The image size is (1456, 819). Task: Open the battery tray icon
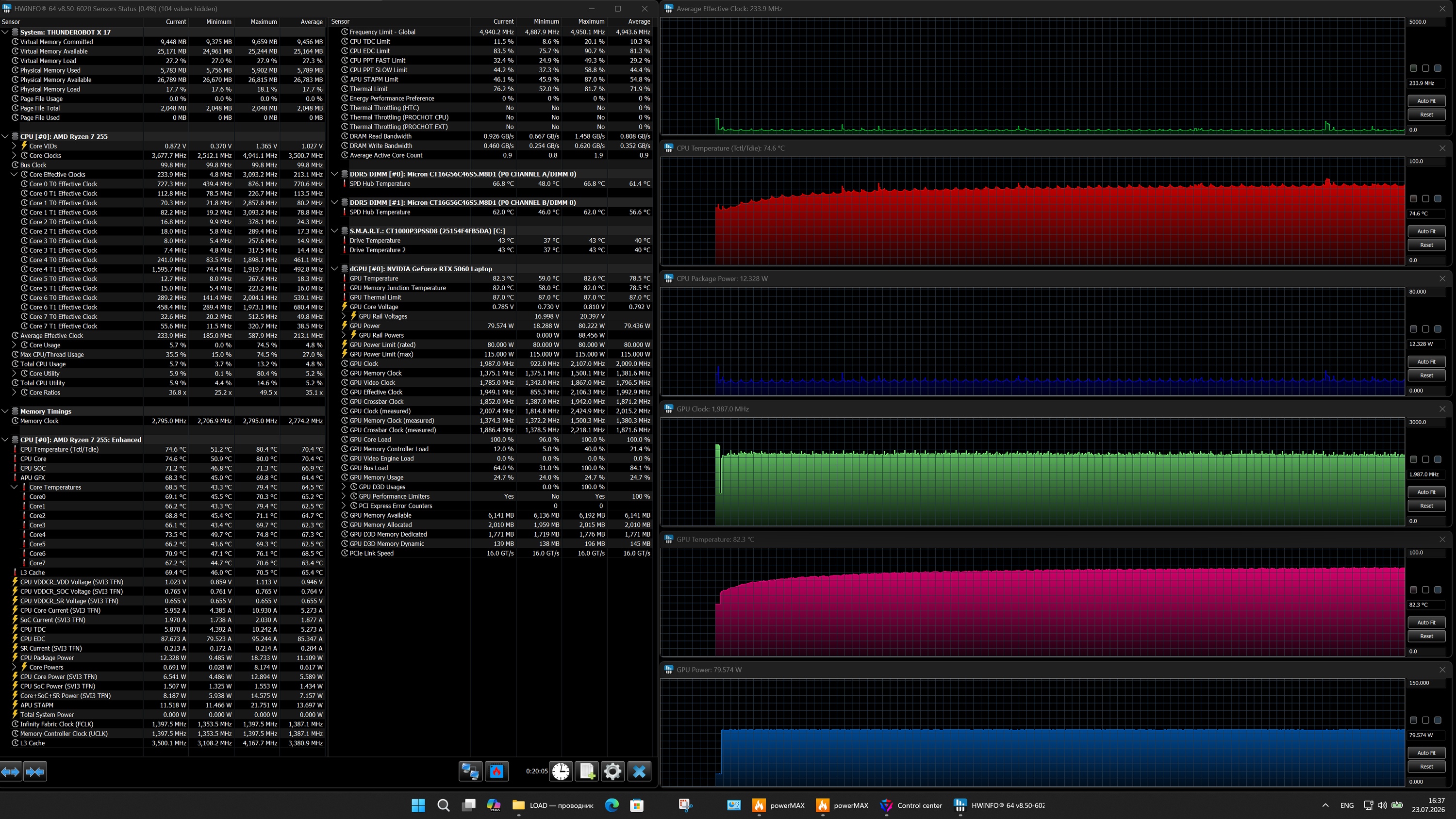coord(1397,805)
